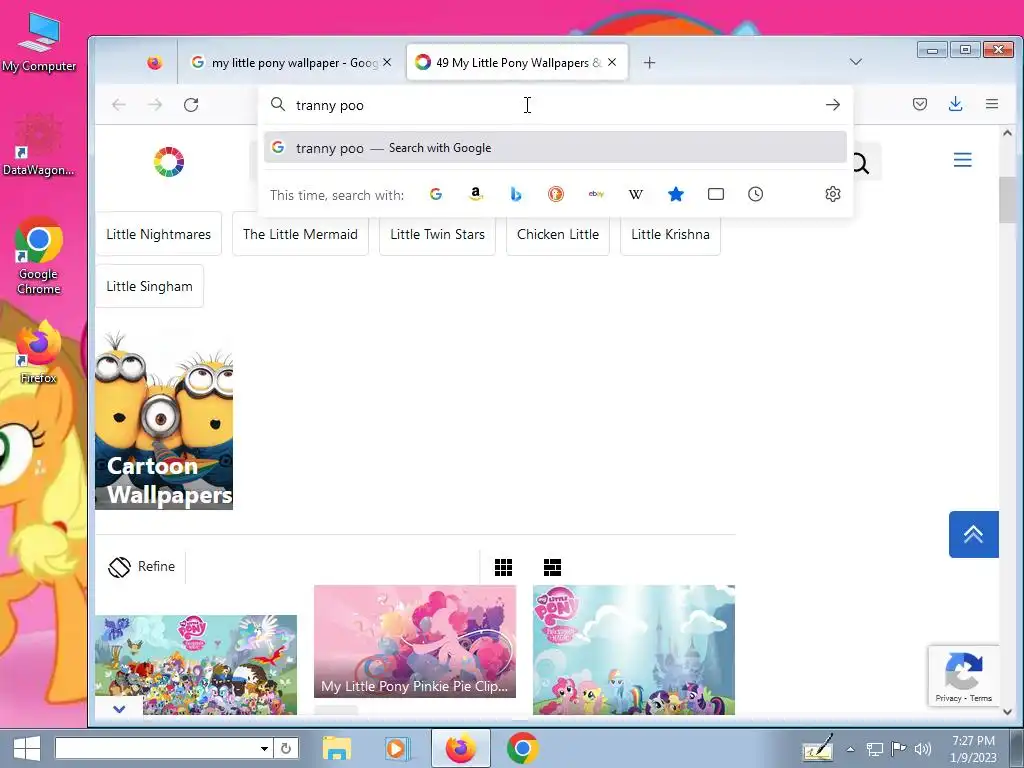Switch to the 'my little pony wallpaper' Google tab
Viewport: 1024px width, 768px height.
click(291, 63)
